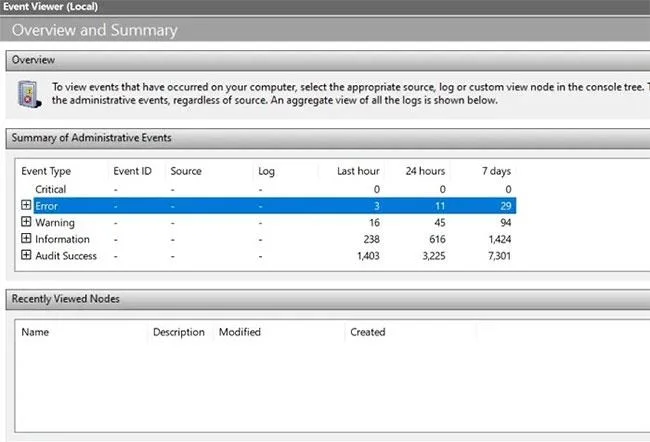Select the Audit Success row label

(x=65, y=256)
